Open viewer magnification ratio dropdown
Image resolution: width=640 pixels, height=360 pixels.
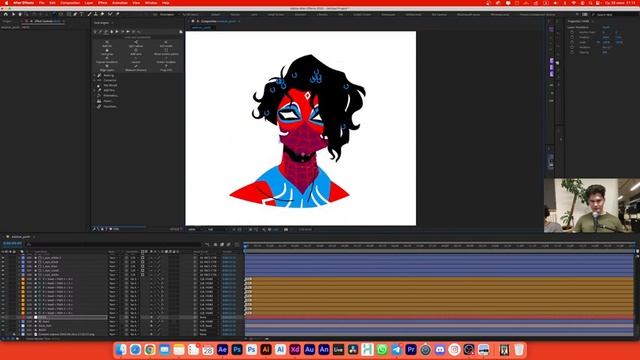pos(194,229)
